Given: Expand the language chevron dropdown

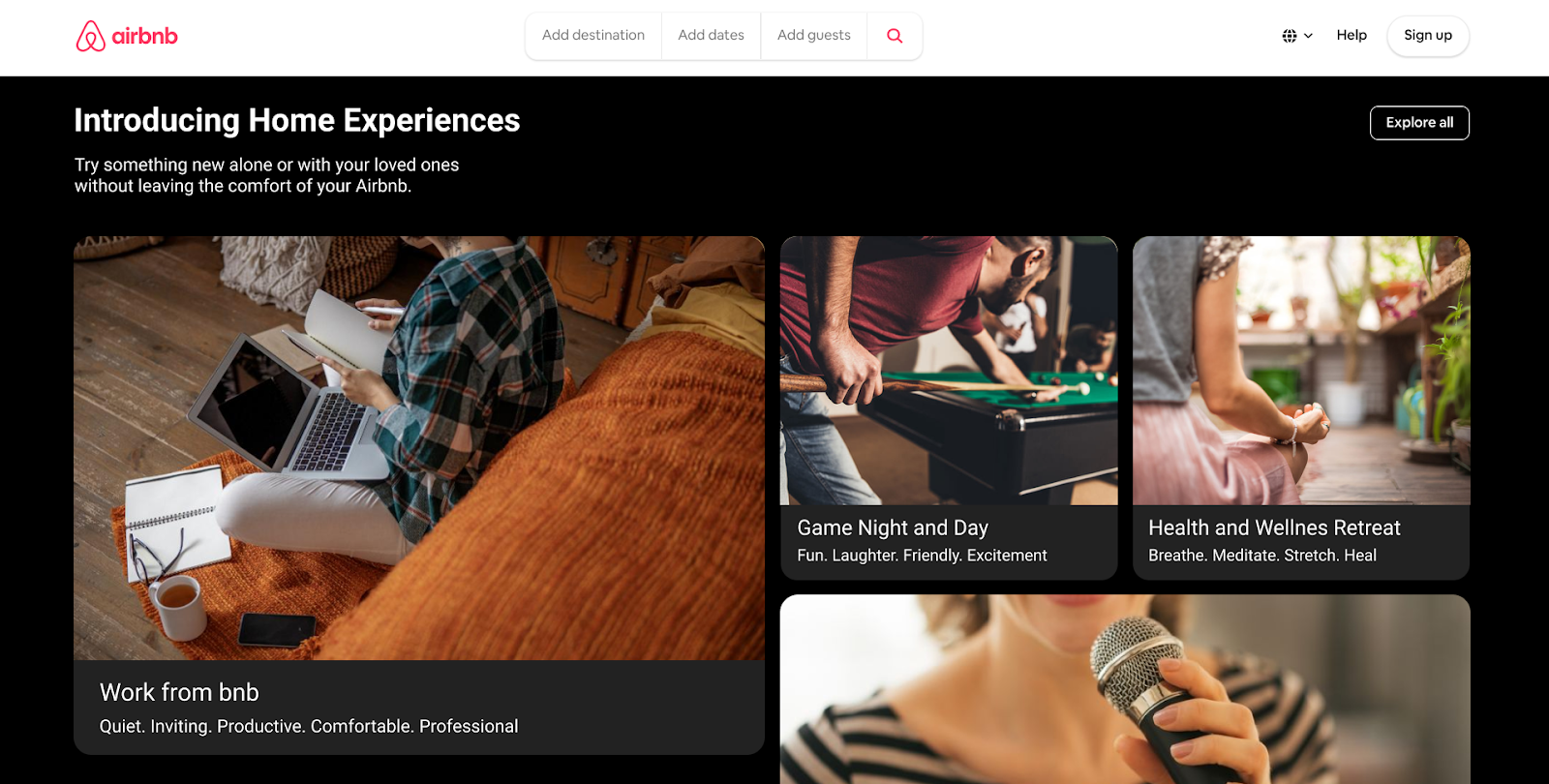Looking at the screenshot, I should pos(1308,36).
